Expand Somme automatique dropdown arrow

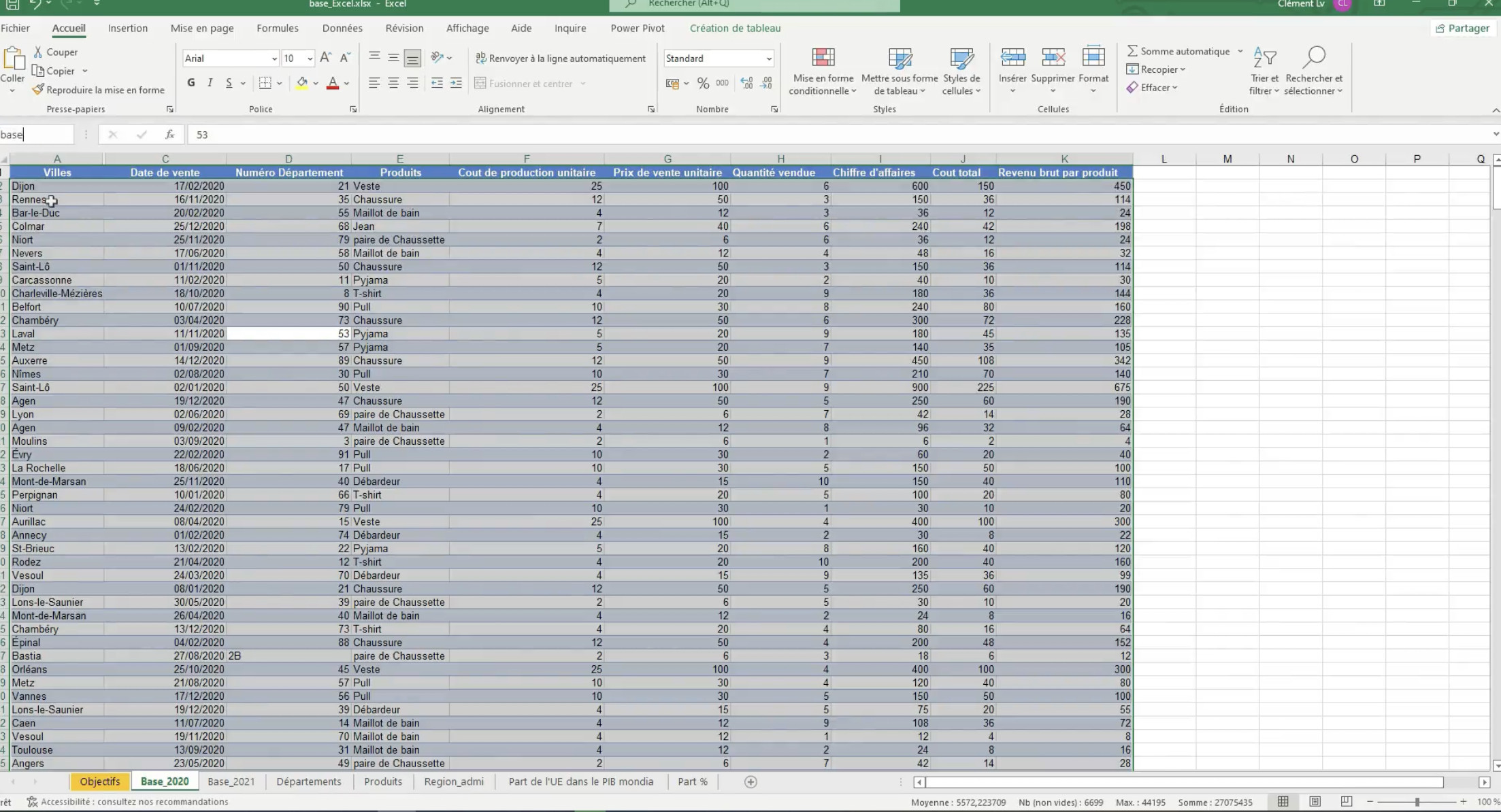point(1240,51)
